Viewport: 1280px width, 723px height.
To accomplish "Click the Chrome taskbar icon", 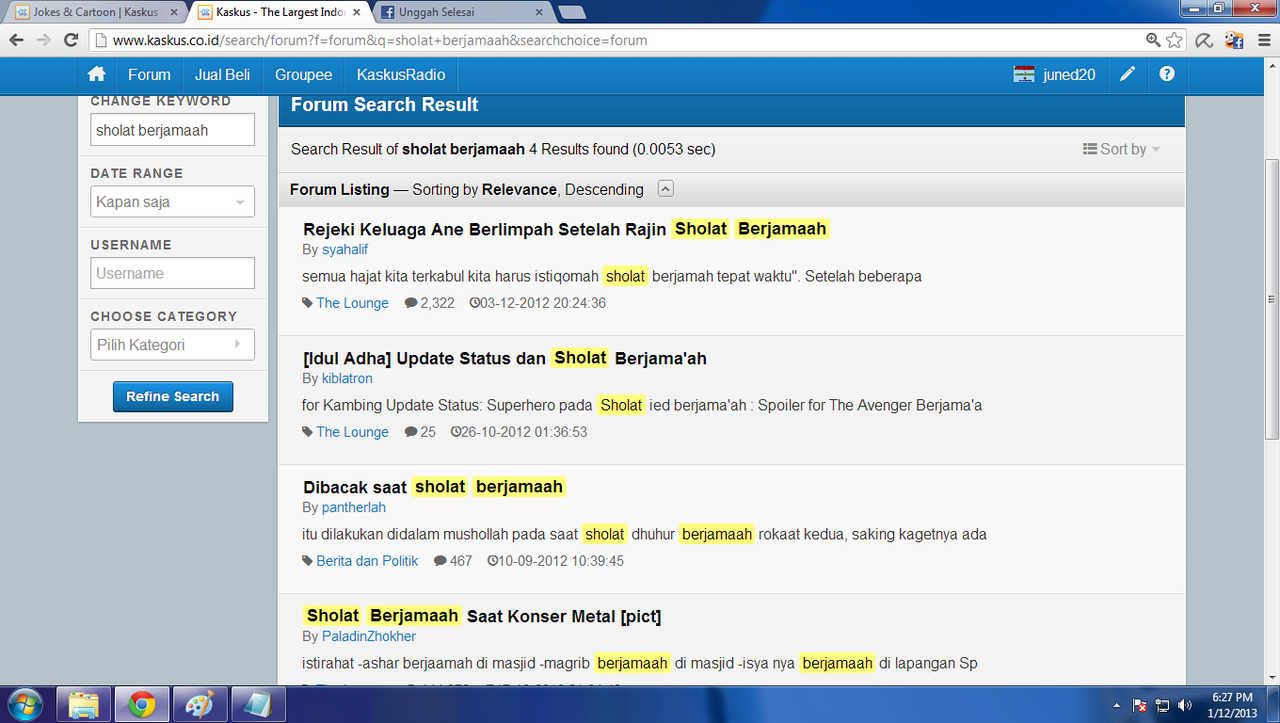I will [141, 705].
